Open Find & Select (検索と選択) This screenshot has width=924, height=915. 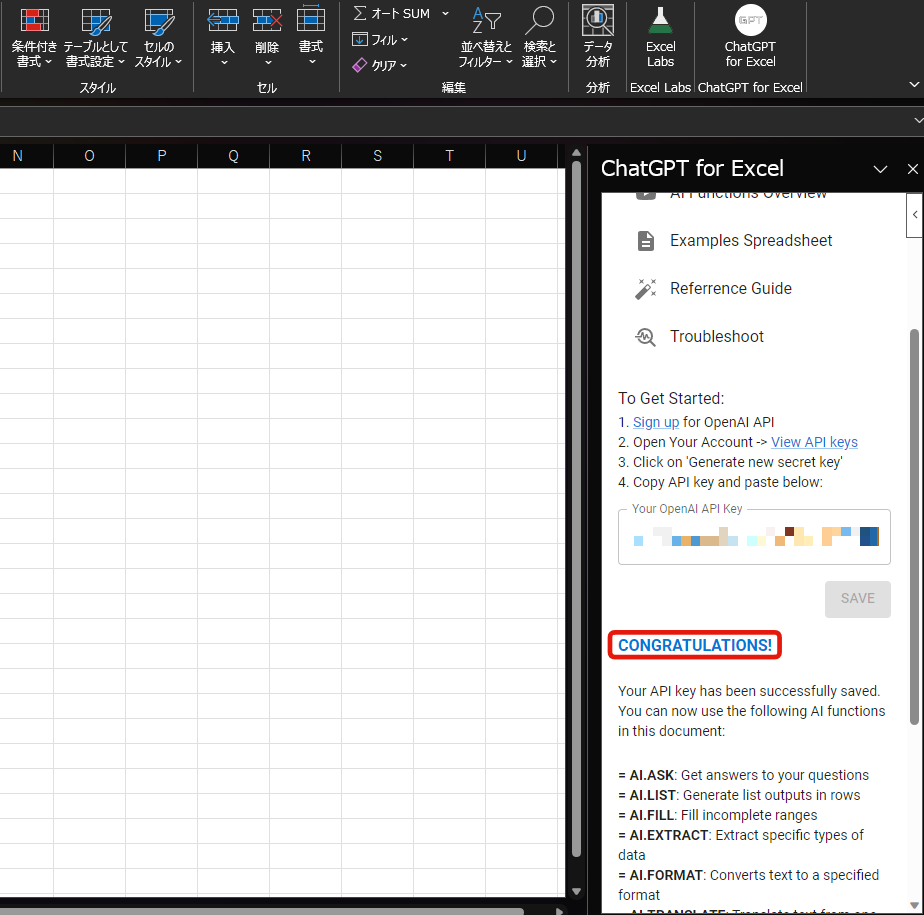(x=539, y=38)
